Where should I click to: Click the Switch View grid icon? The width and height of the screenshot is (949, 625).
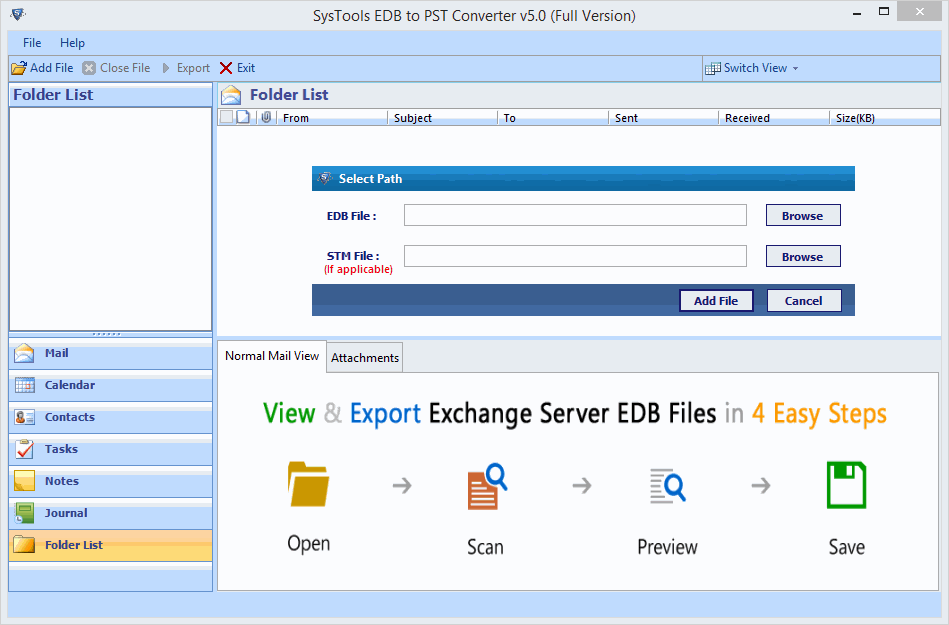point(712,68)
